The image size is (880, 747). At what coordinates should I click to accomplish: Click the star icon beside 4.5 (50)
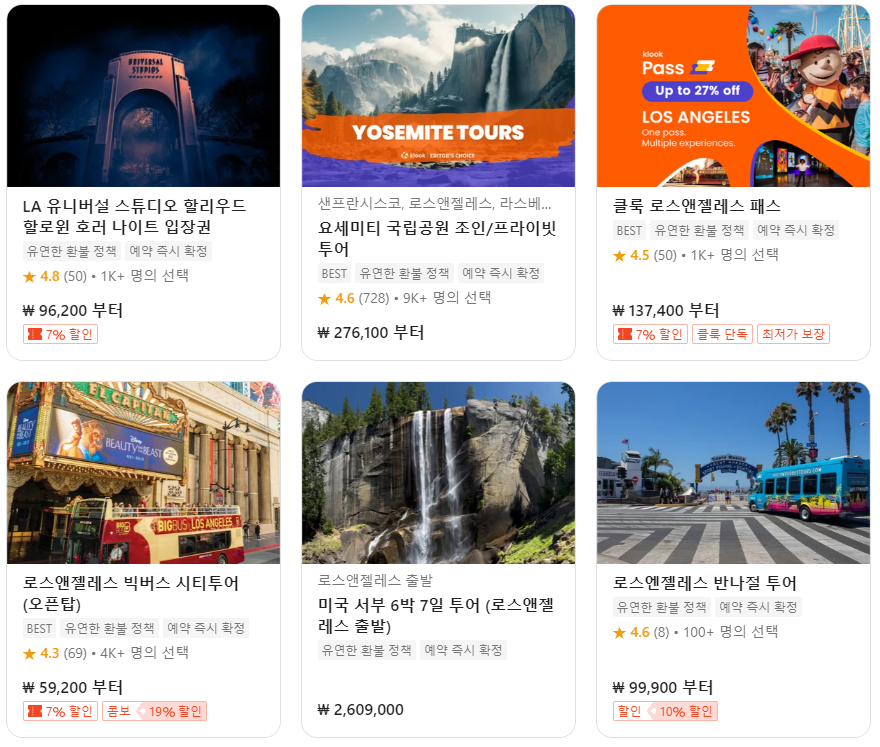620,256
